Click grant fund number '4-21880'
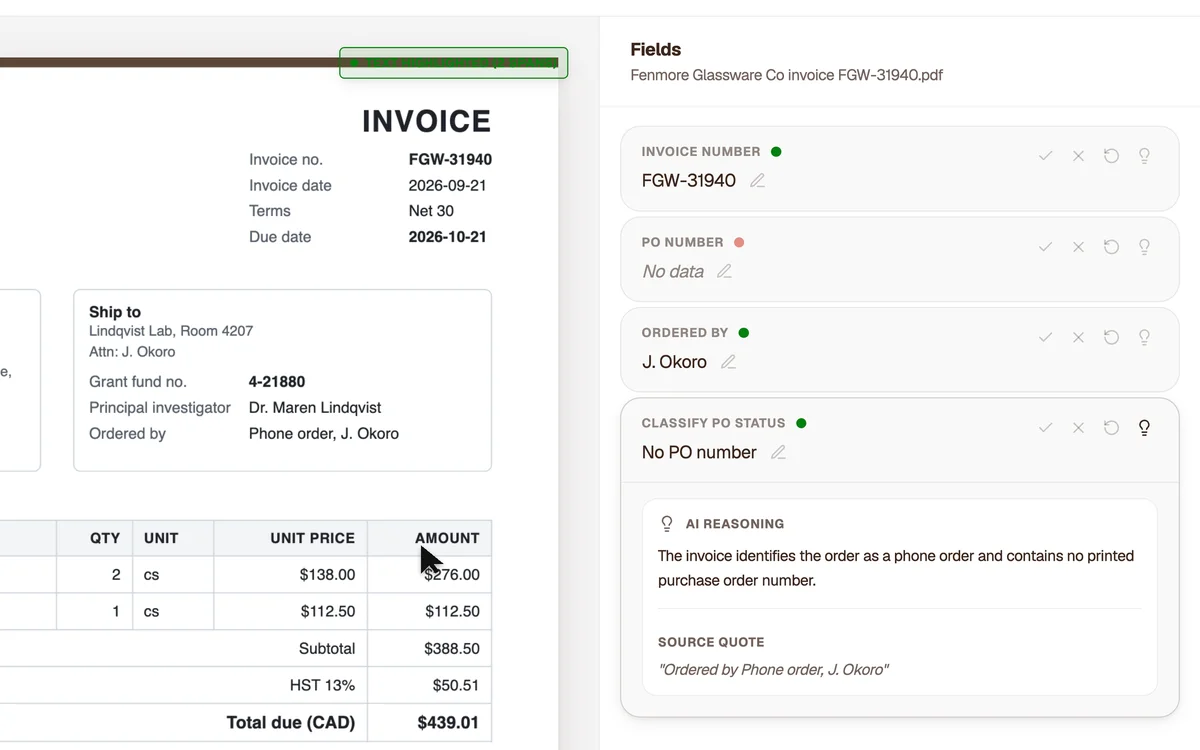The height and width of the screenshot is (750, 1200). click(x=277, y=382)
